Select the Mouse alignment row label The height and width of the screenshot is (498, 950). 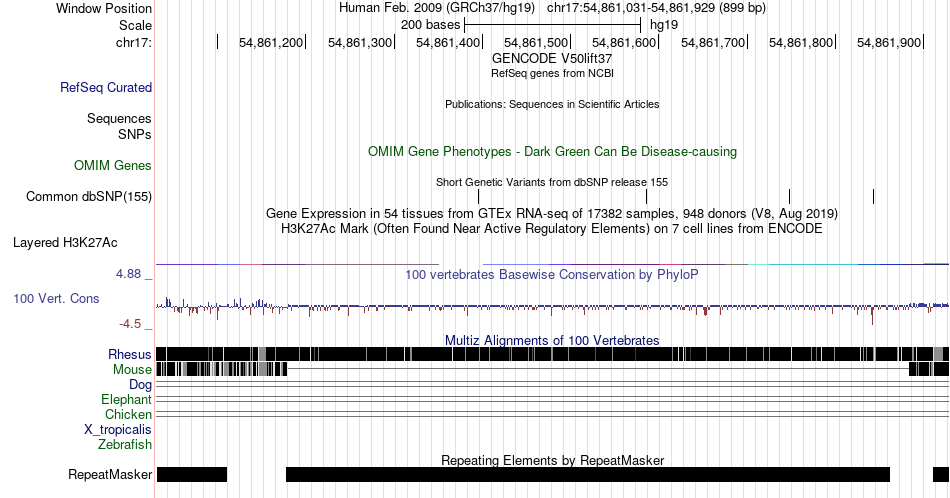tap(132, 370)
